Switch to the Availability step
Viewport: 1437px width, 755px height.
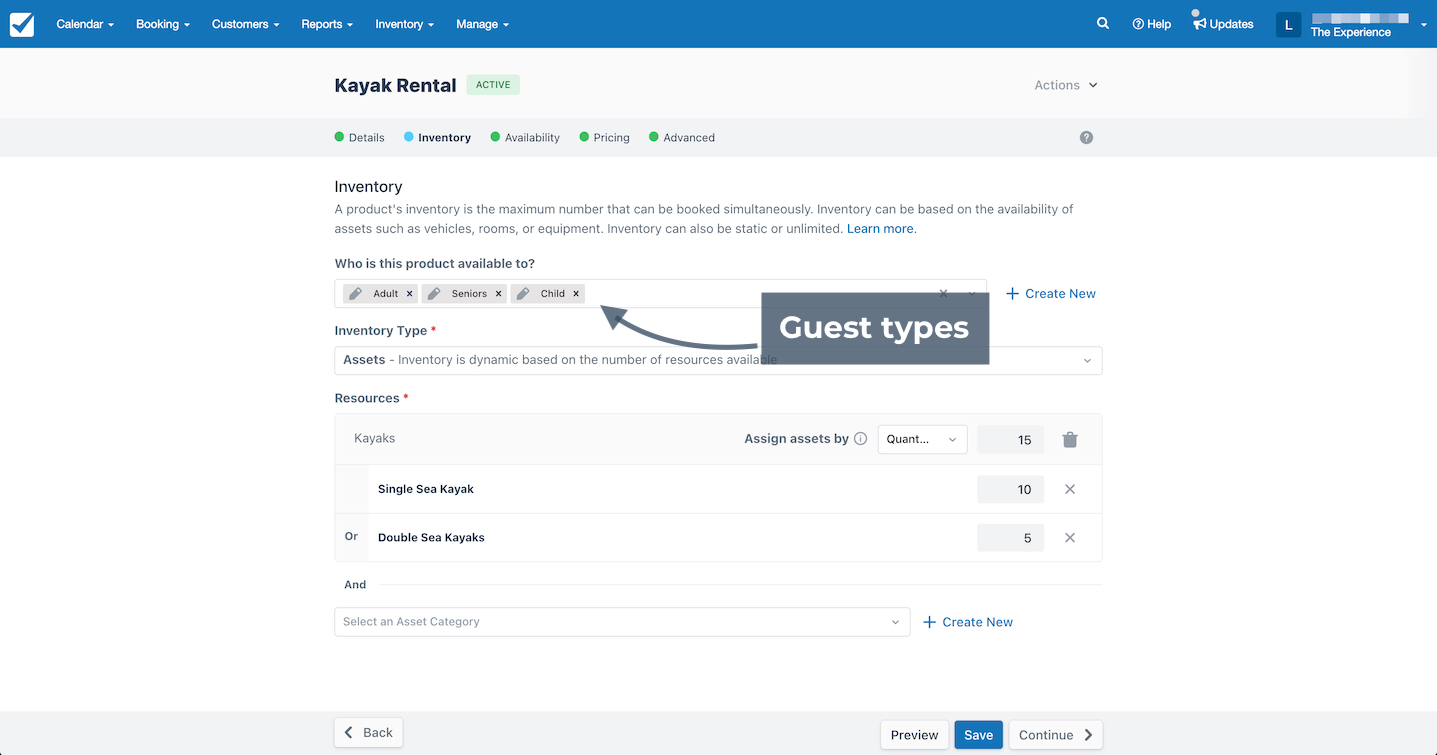tap(525, 138)
